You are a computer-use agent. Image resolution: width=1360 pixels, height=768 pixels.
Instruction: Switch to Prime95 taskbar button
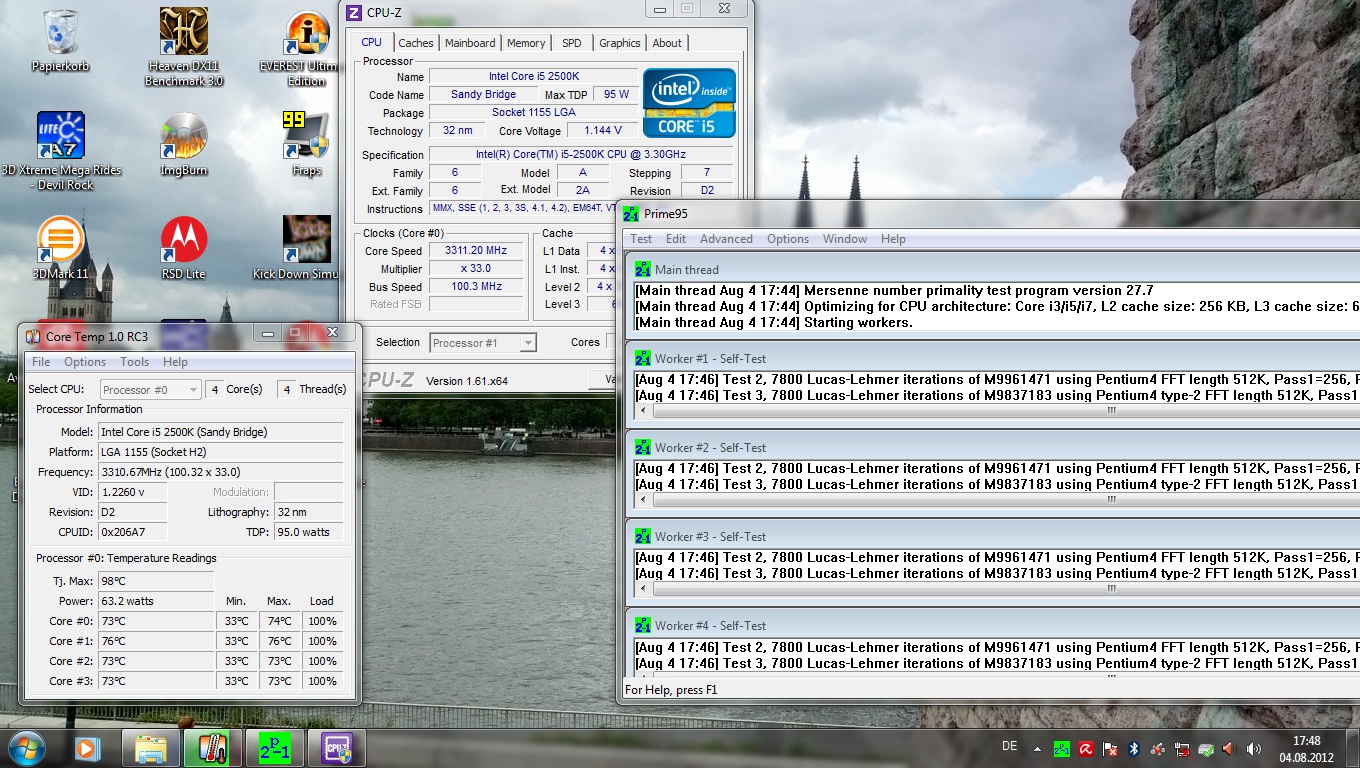(x=274, y=748)
